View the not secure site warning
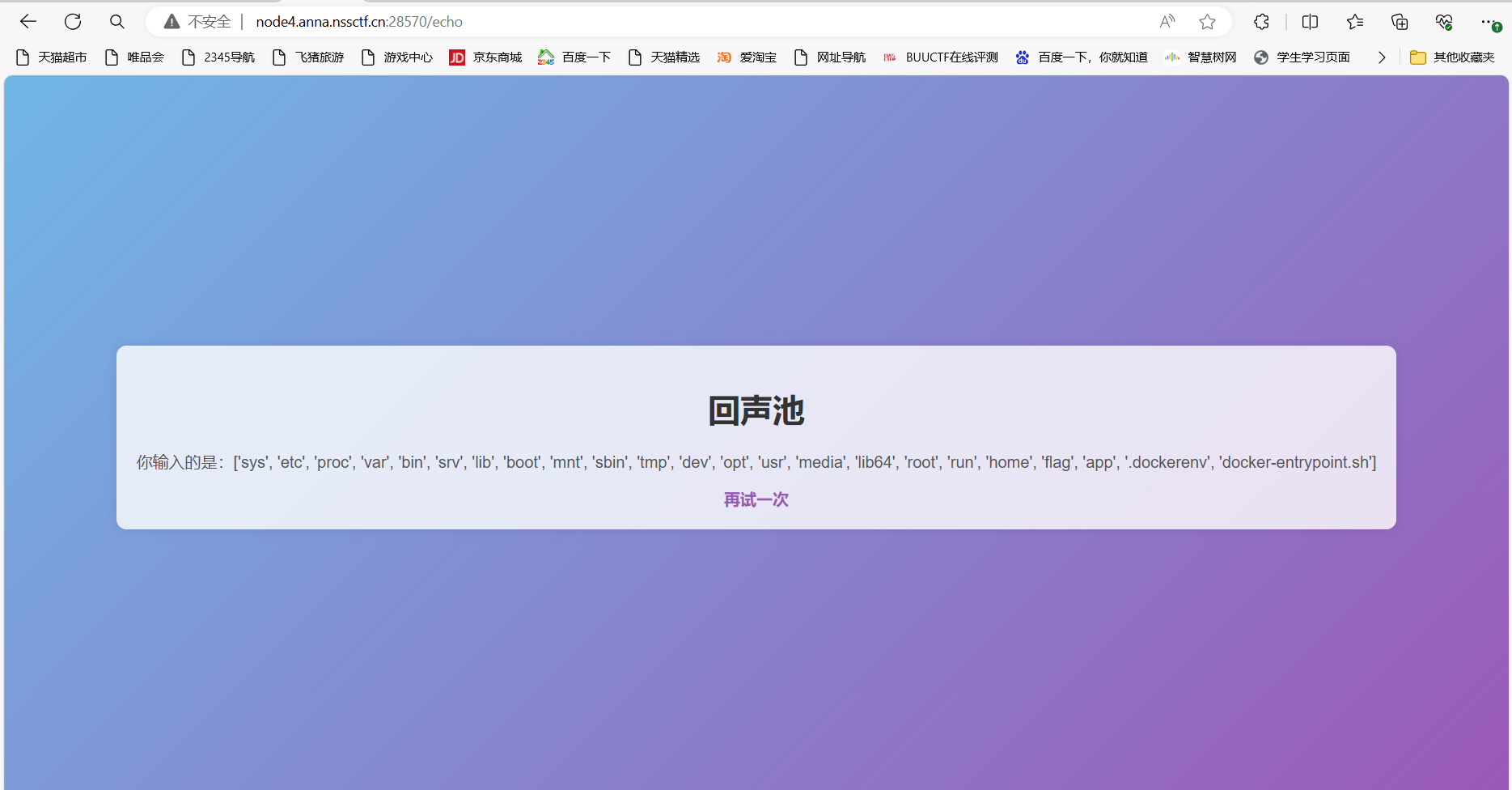1512x790 pixels. pos(197,22)
